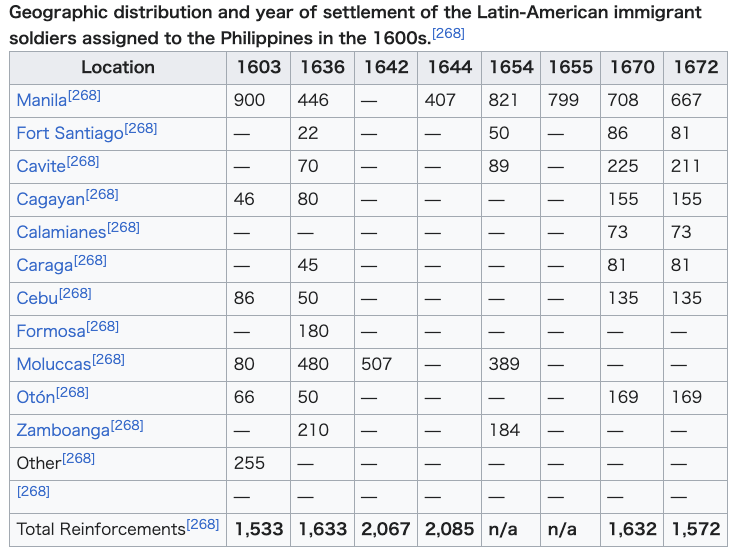This screenshot has width=736, height=556.
Task: Click the 1644 column header
Action: [x=450, y=68]
